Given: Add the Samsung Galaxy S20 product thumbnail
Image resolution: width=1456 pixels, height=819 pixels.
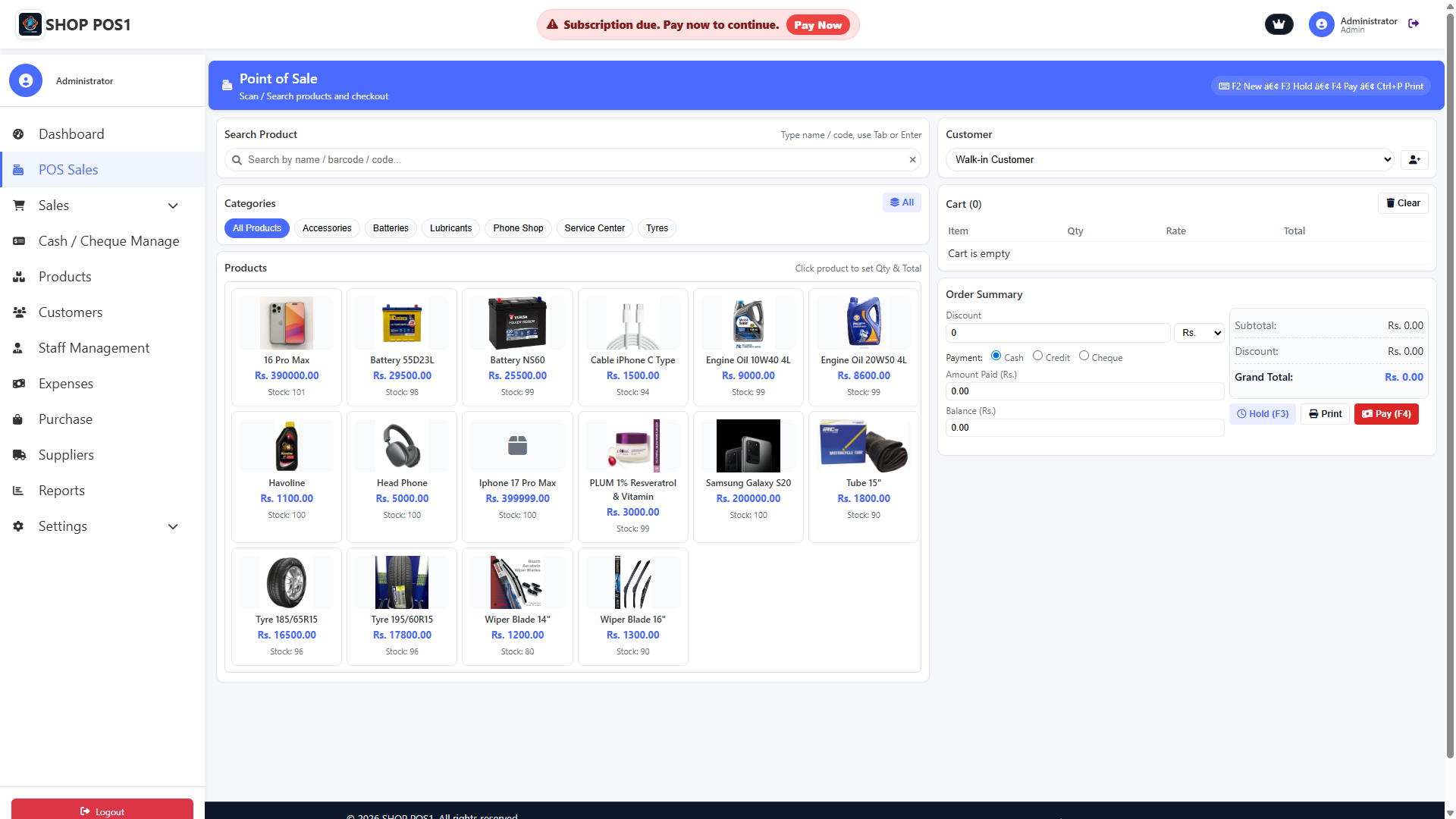Looking at the screenshot, I should click(748, 446).
